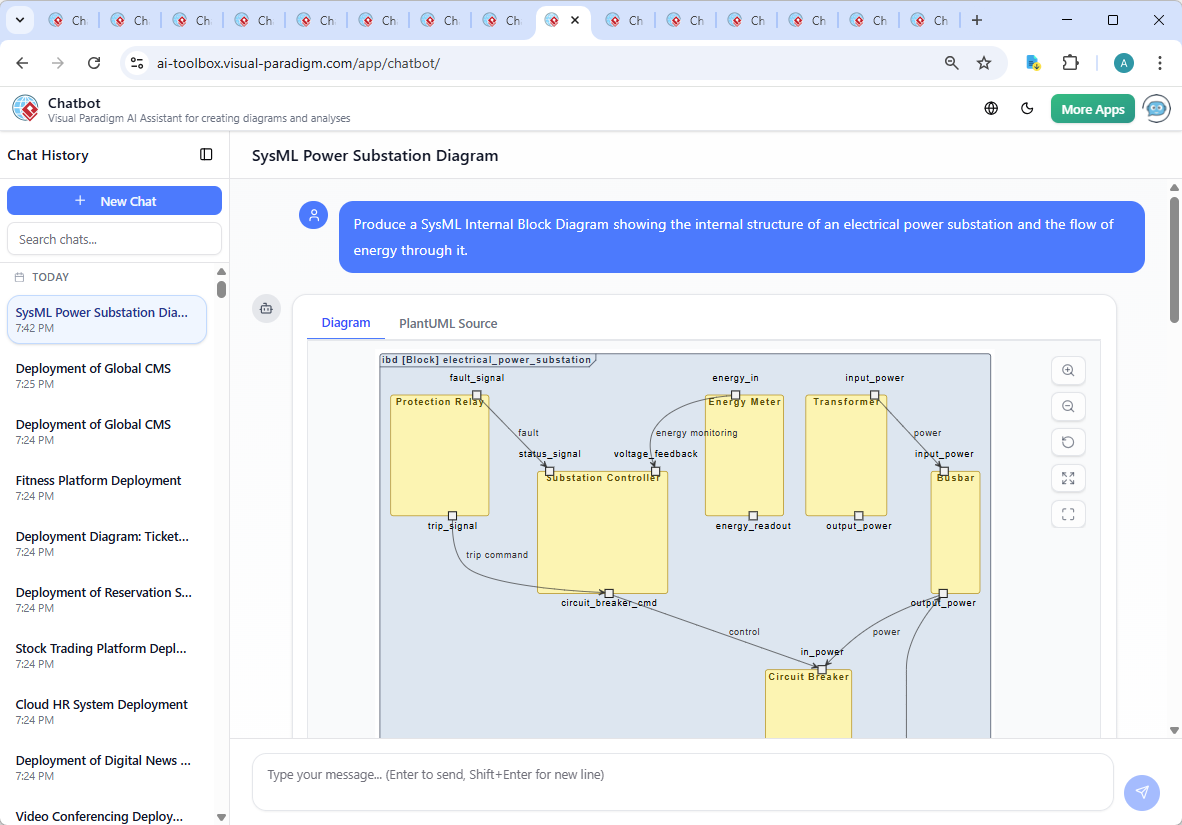The image size is (1182, 825).
Task: Reset the diagram zoom level
Action: coord(1068,442)
